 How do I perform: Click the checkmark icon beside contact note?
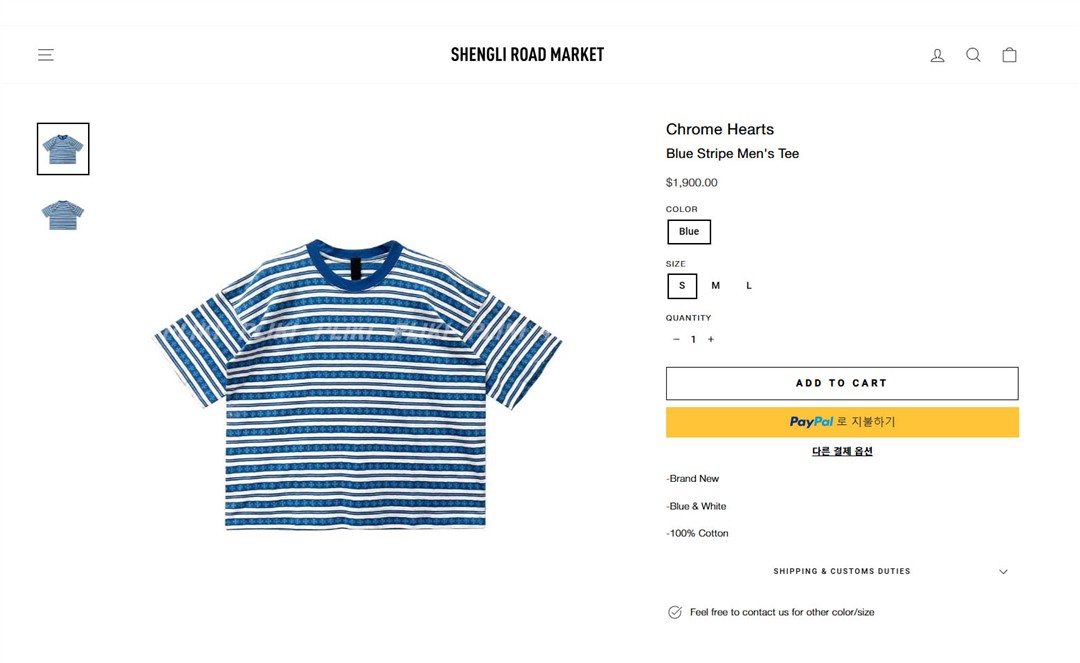675,612
